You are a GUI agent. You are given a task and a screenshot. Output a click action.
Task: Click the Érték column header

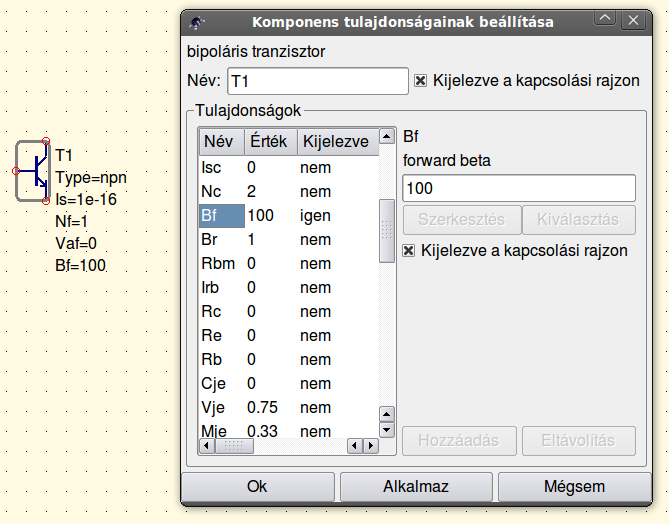pos(268,142)
